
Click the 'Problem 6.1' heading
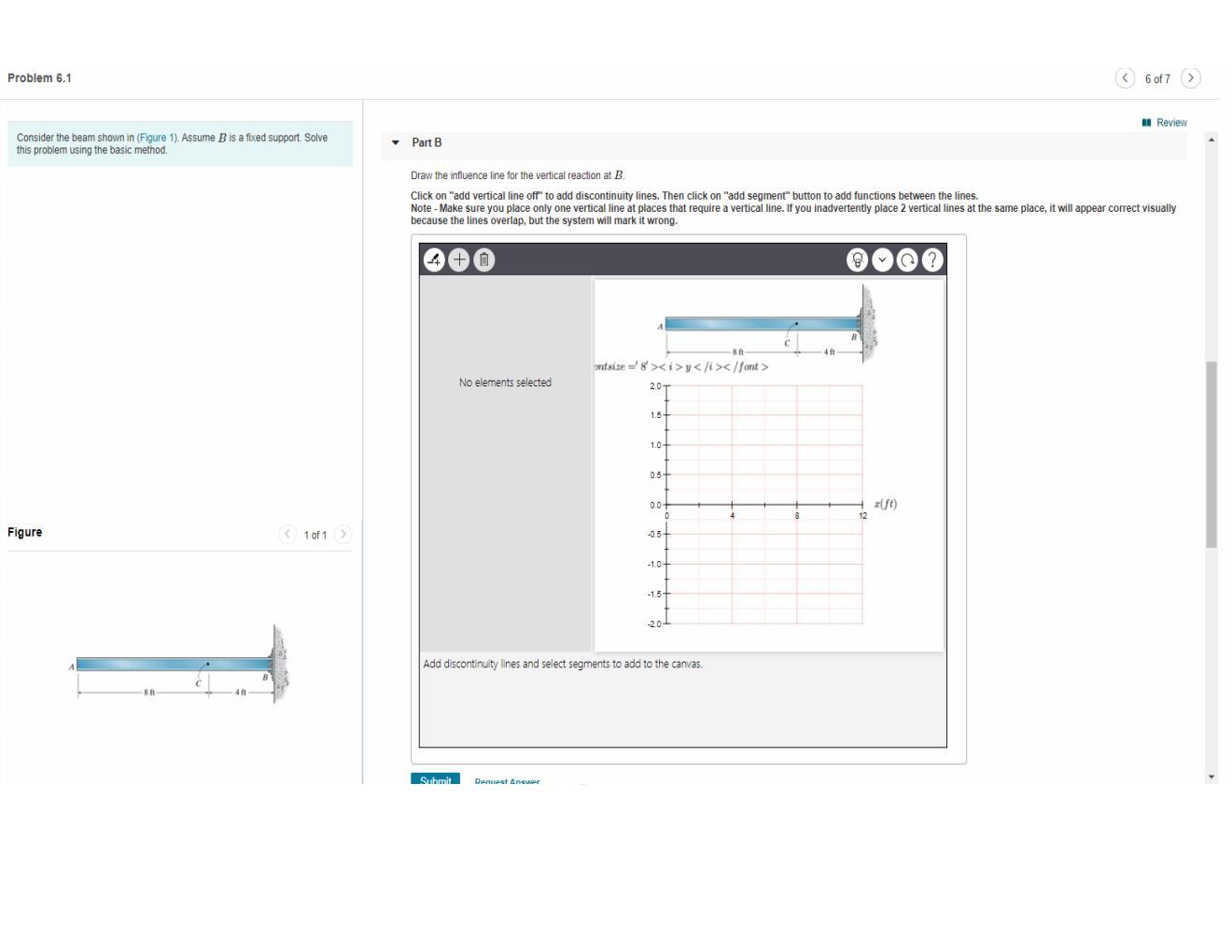coord(39,78)
